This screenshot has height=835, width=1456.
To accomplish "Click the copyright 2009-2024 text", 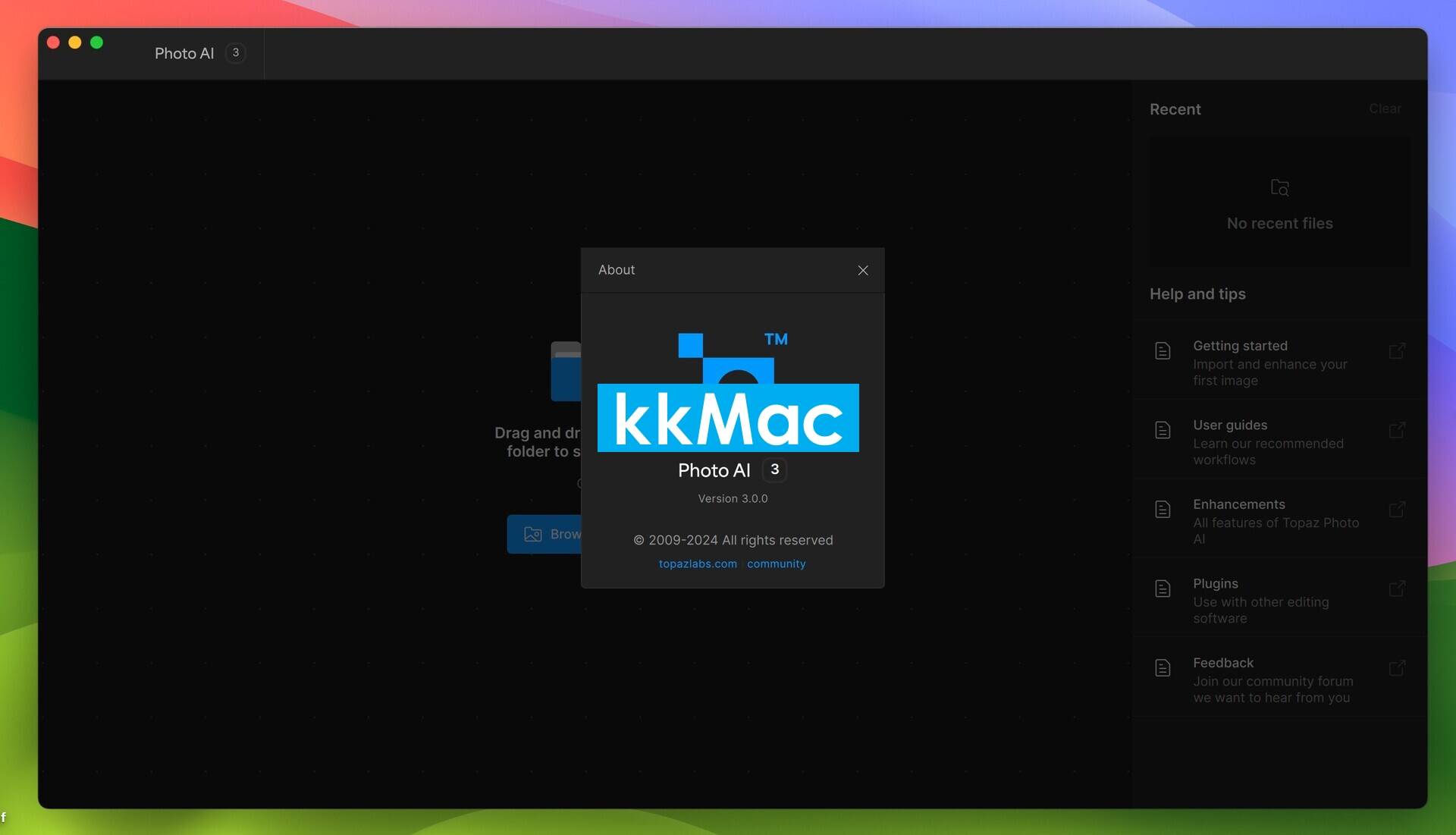I will click(x=733, y=541).
